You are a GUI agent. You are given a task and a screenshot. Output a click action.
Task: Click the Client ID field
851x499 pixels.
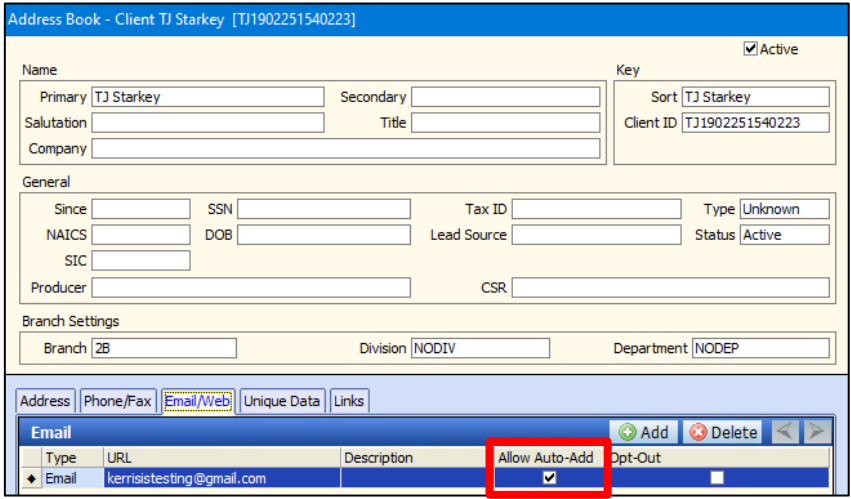[755, 123]
